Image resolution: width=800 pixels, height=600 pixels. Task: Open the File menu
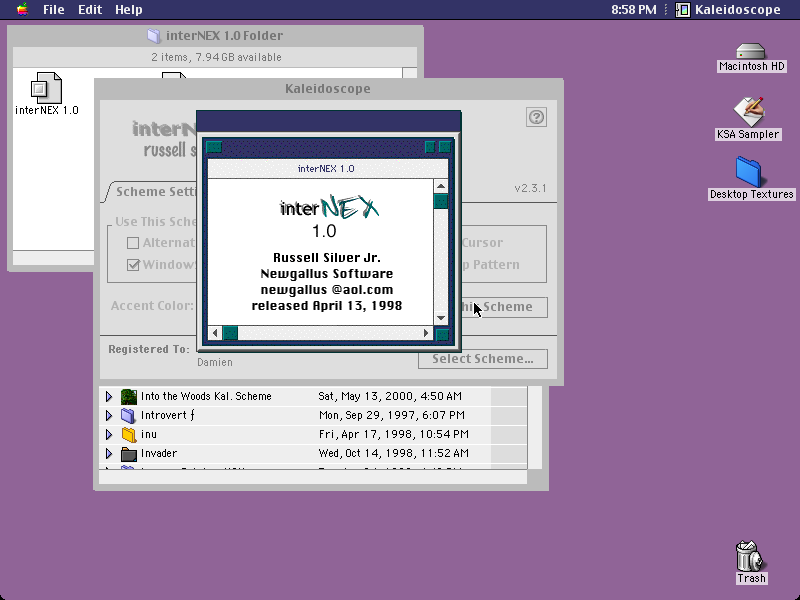[x=54, y=9]
